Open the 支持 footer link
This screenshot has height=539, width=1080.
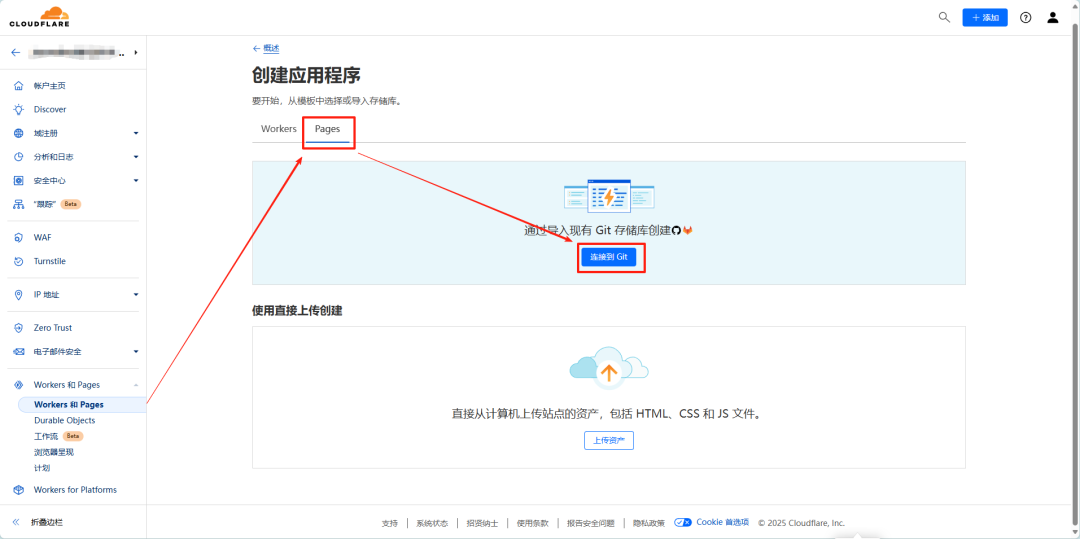tap(390, 523)
